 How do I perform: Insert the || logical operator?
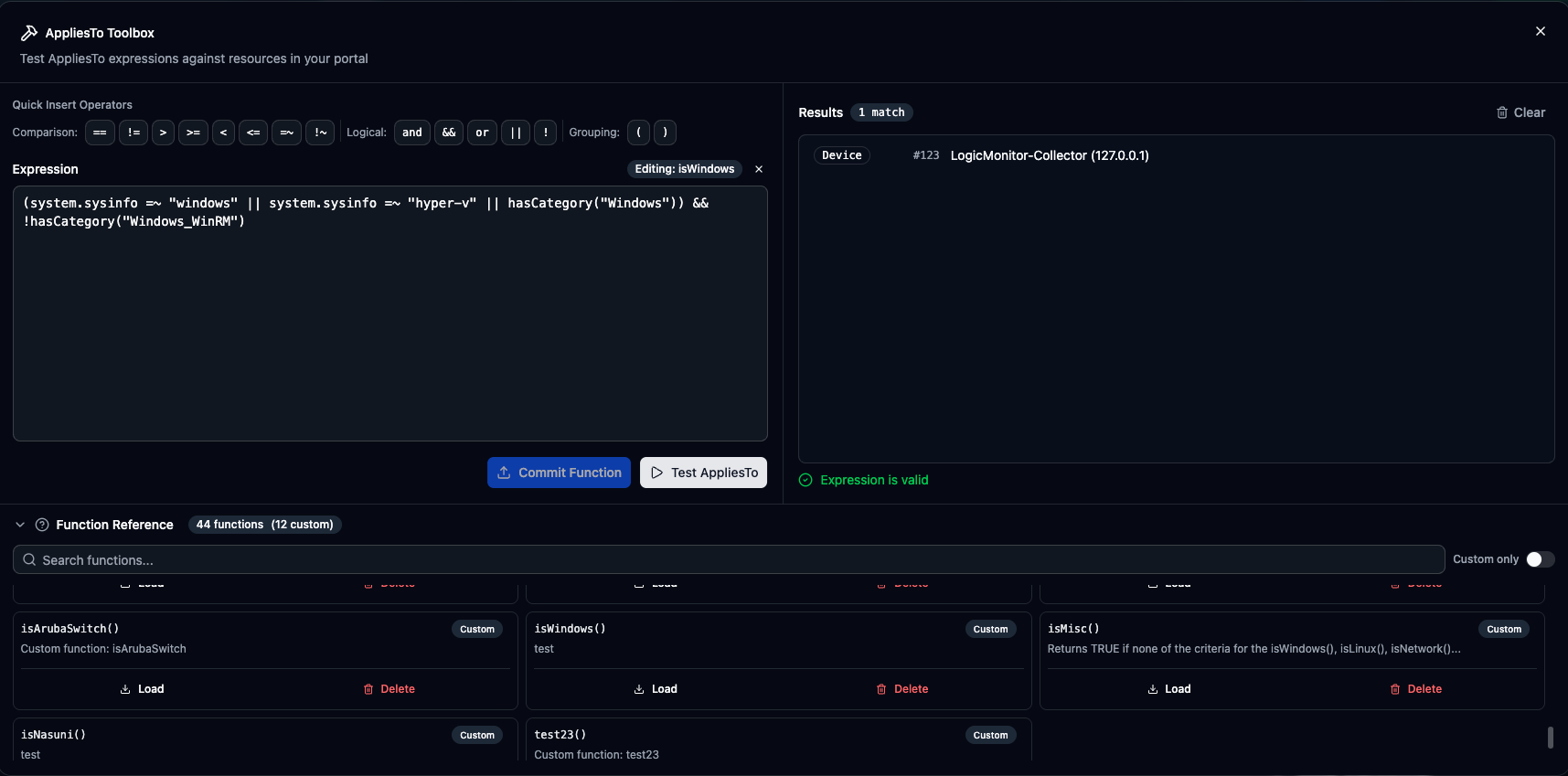(516, 133)
